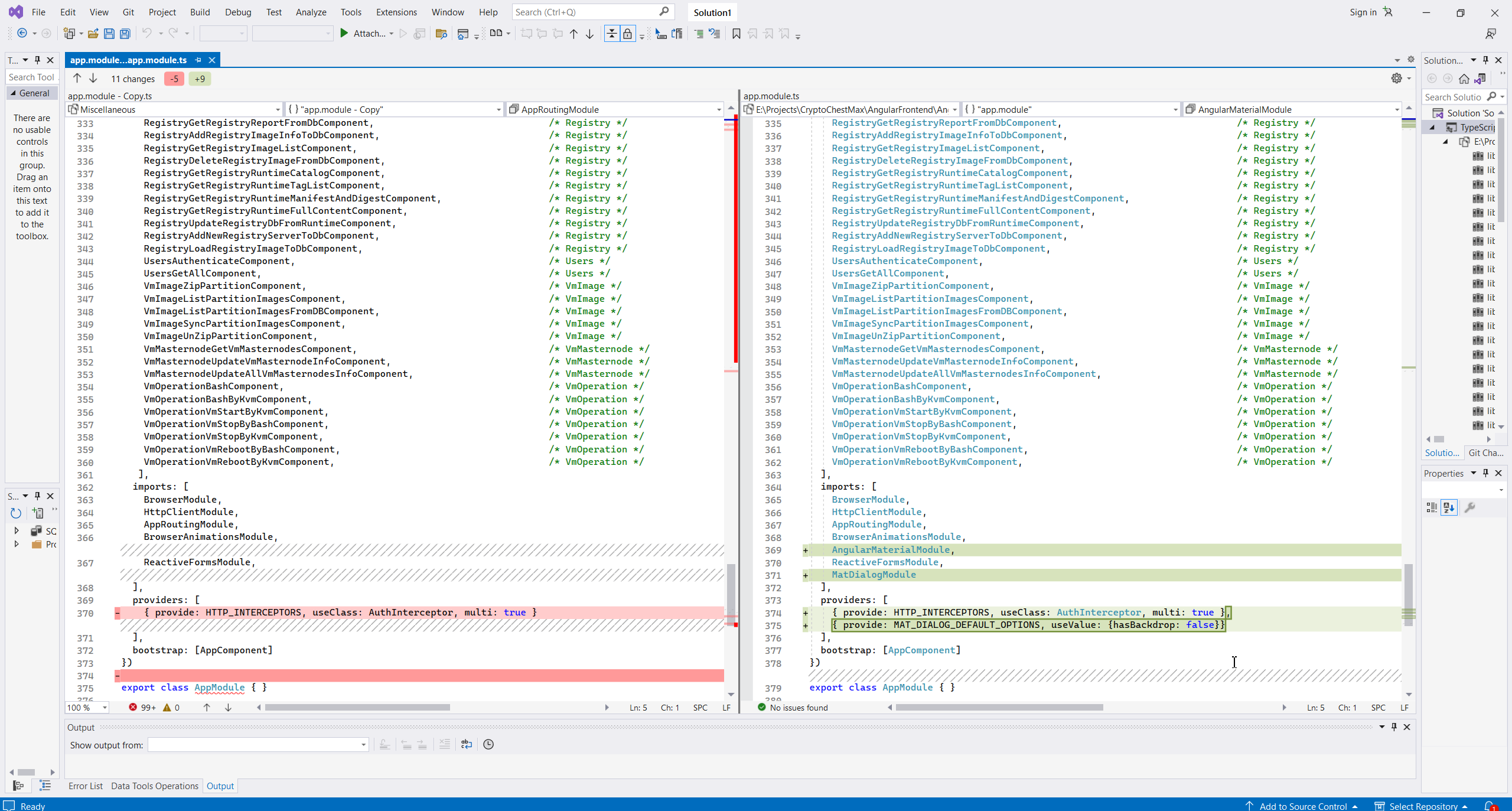The width and height of the screenshot is (1512, 811).
Task: Switch to the Error List tab
Action: [x=86, y=786]
